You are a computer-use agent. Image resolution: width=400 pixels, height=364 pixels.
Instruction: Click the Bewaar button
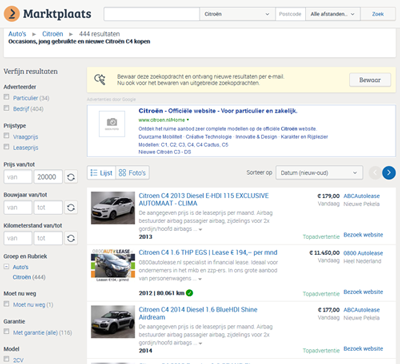(370, 80)
